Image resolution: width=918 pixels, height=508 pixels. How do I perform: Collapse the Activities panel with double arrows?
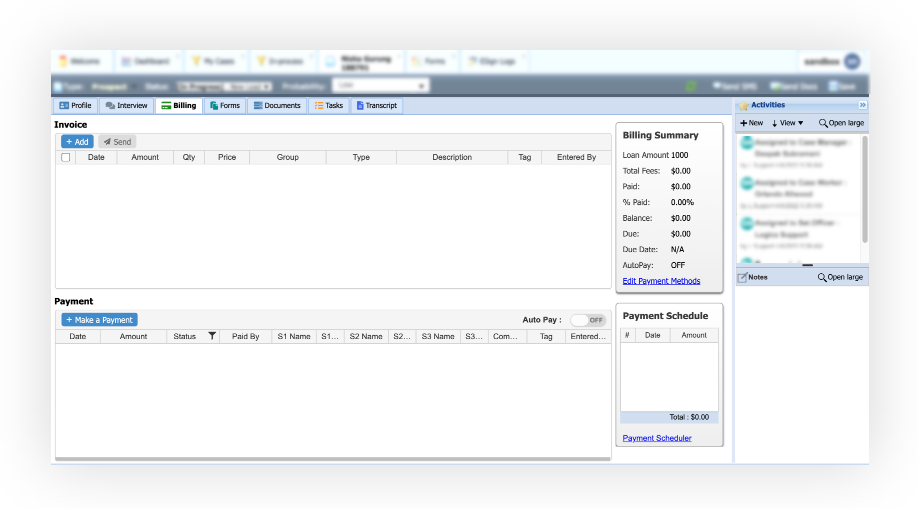coord(862,105)
